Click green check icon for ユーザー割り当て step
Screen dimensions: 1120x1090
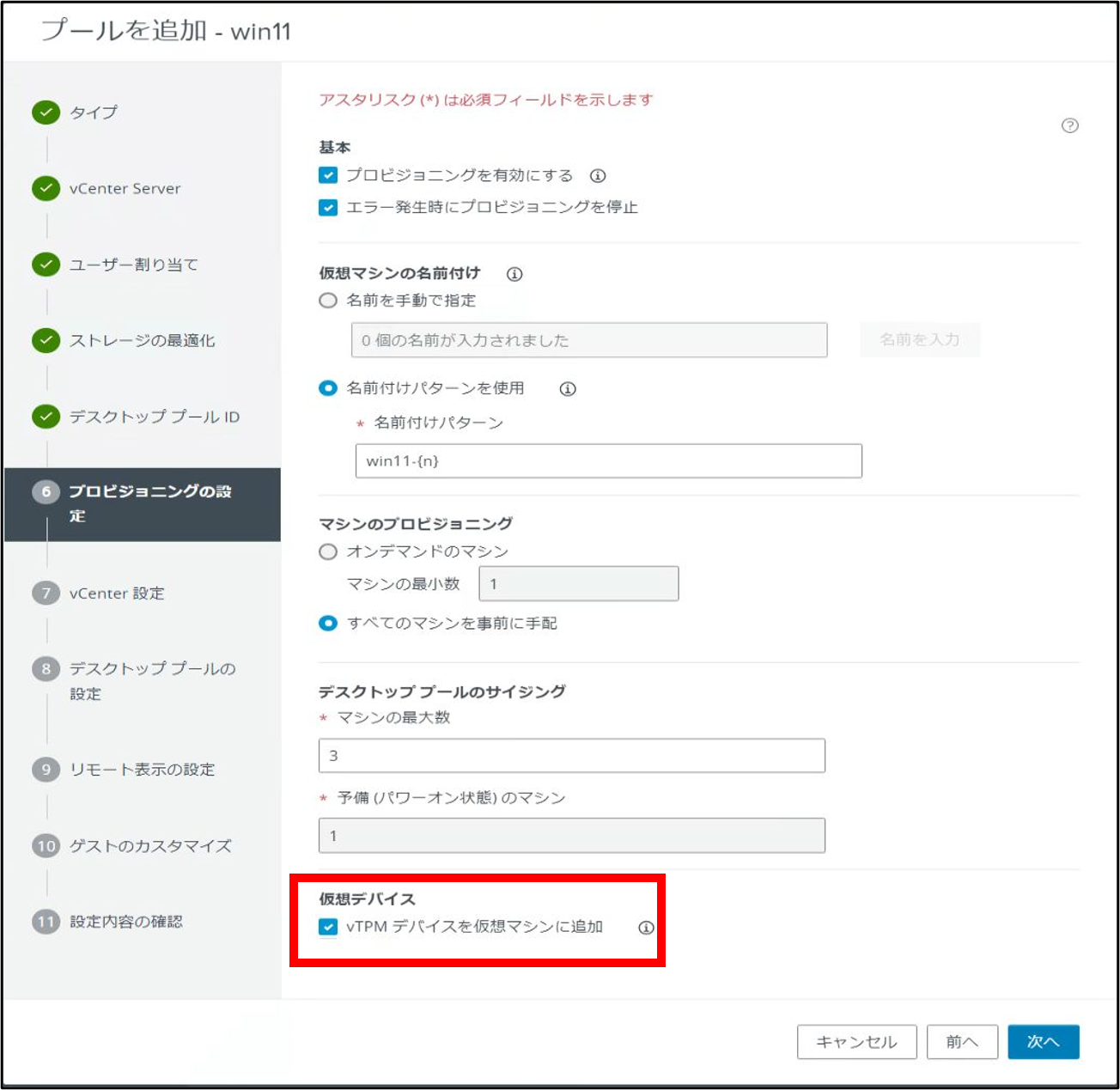pos(46,265)
